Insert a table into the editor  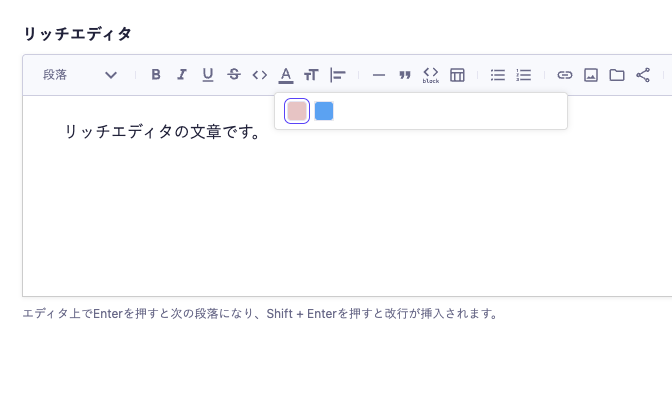(x=457, y=75)
